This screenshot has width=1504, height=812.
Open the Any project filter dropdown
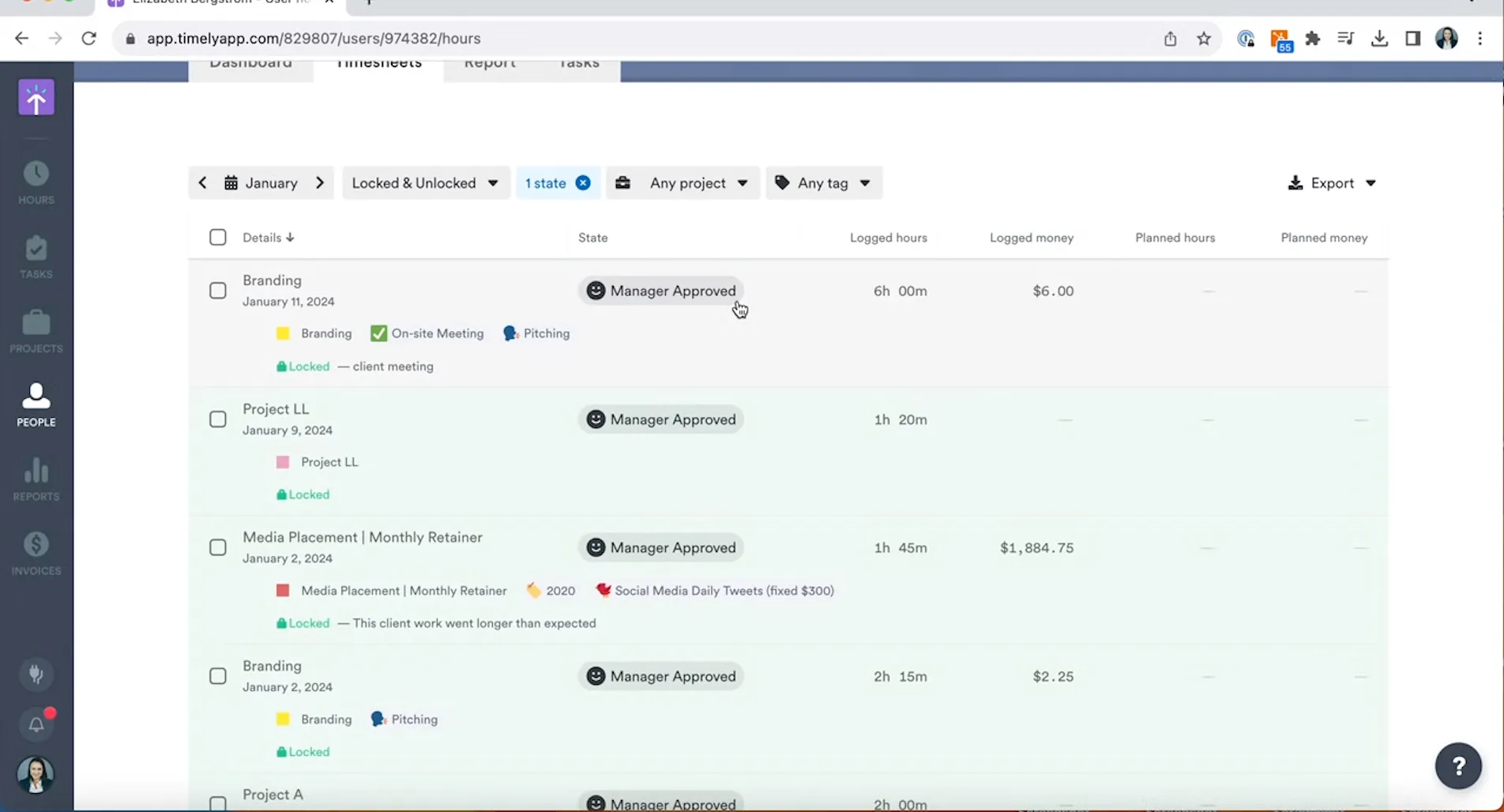[682, 183]
